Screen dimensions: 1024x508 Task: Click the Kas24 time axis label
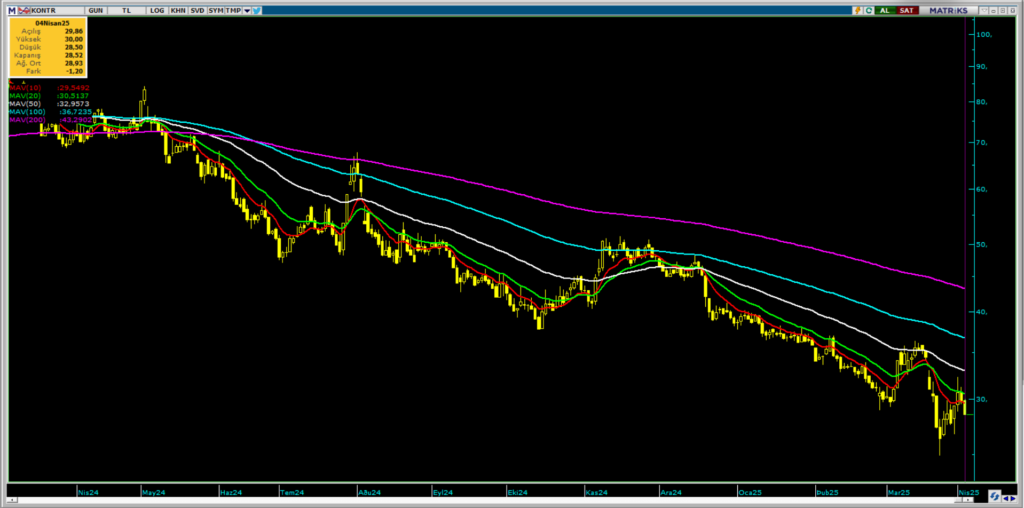[x=596, y=492]
